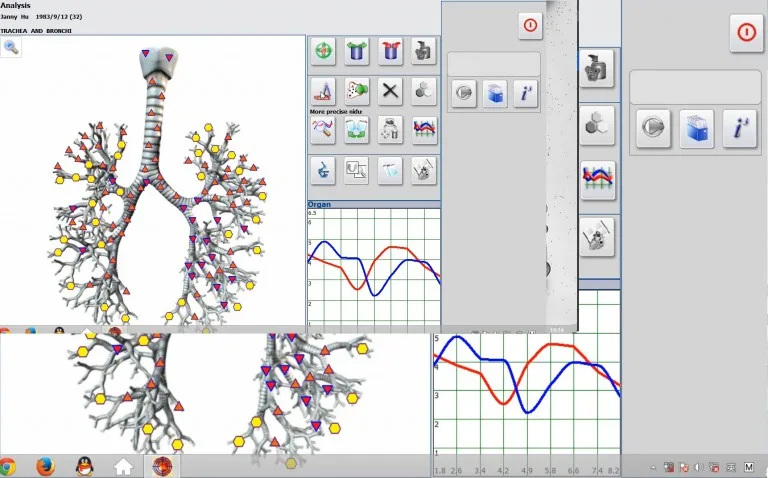Open the blue file folder icon in far-right panel
This screenshot has width=768, height=478.
click(x=696, y=129)
